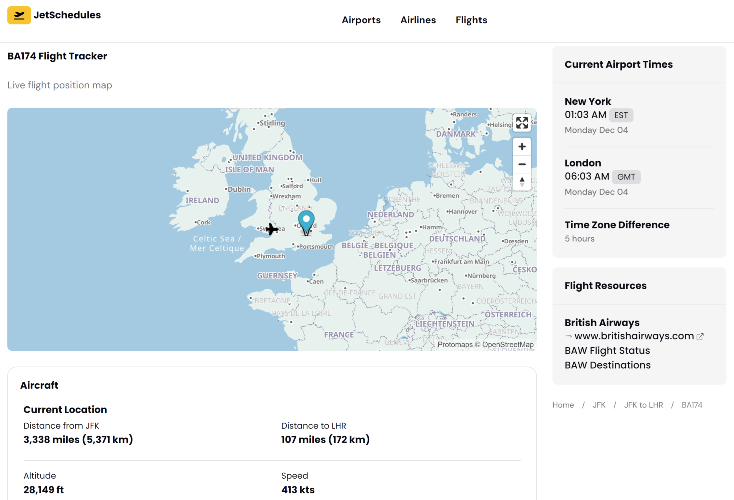Click the DEUTSCHLAND label on map
734x500 pixels.
pos(457,239)
